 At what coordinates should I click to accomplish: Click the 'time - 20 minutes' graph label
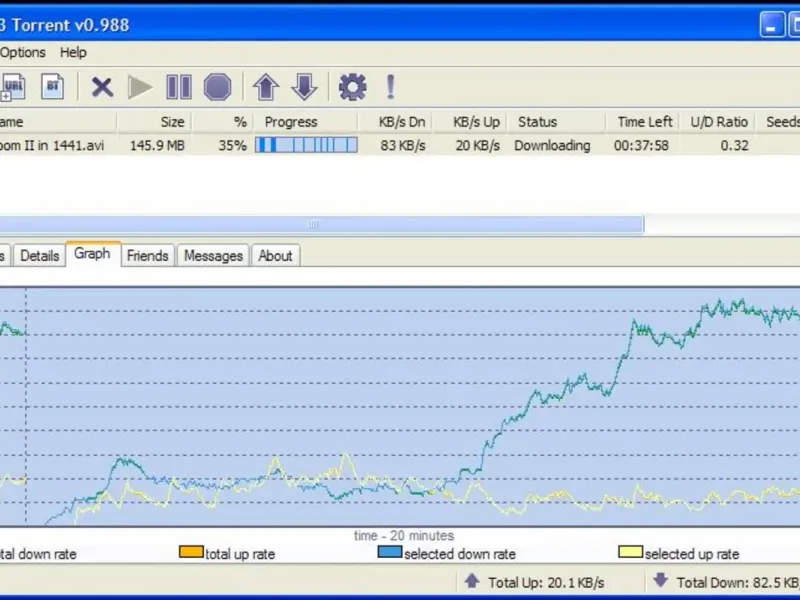(x=404, y=536)
